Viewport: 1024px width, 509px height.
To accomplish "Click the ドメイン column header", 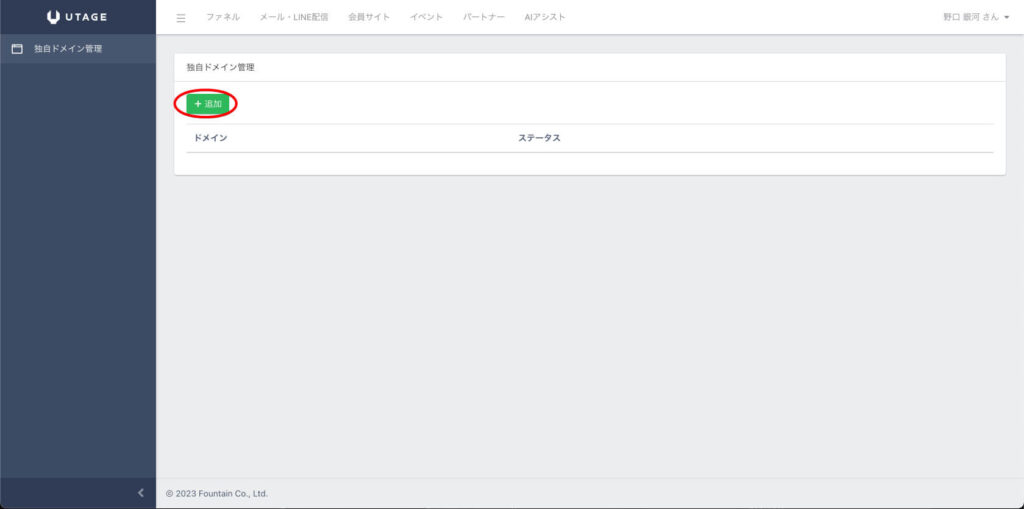I will (210, 138).
